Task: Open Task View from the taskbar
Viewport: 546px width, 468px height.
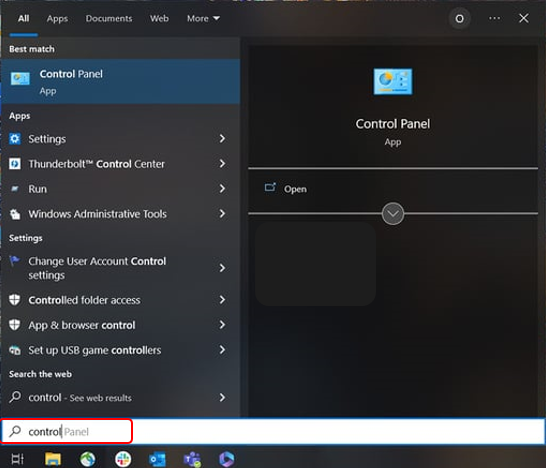Action: click(x=17, y=459)
